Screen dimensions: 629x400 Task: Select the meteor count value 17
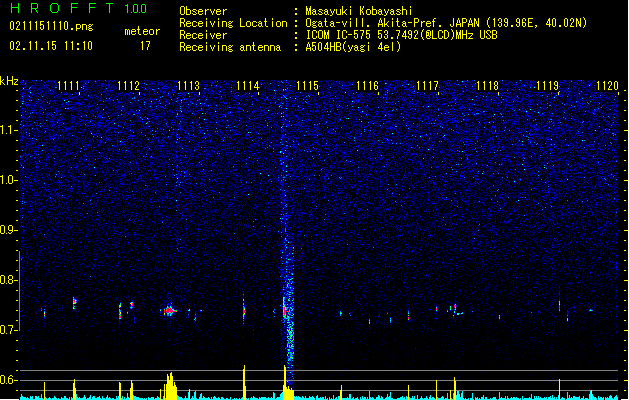[145, 46]
